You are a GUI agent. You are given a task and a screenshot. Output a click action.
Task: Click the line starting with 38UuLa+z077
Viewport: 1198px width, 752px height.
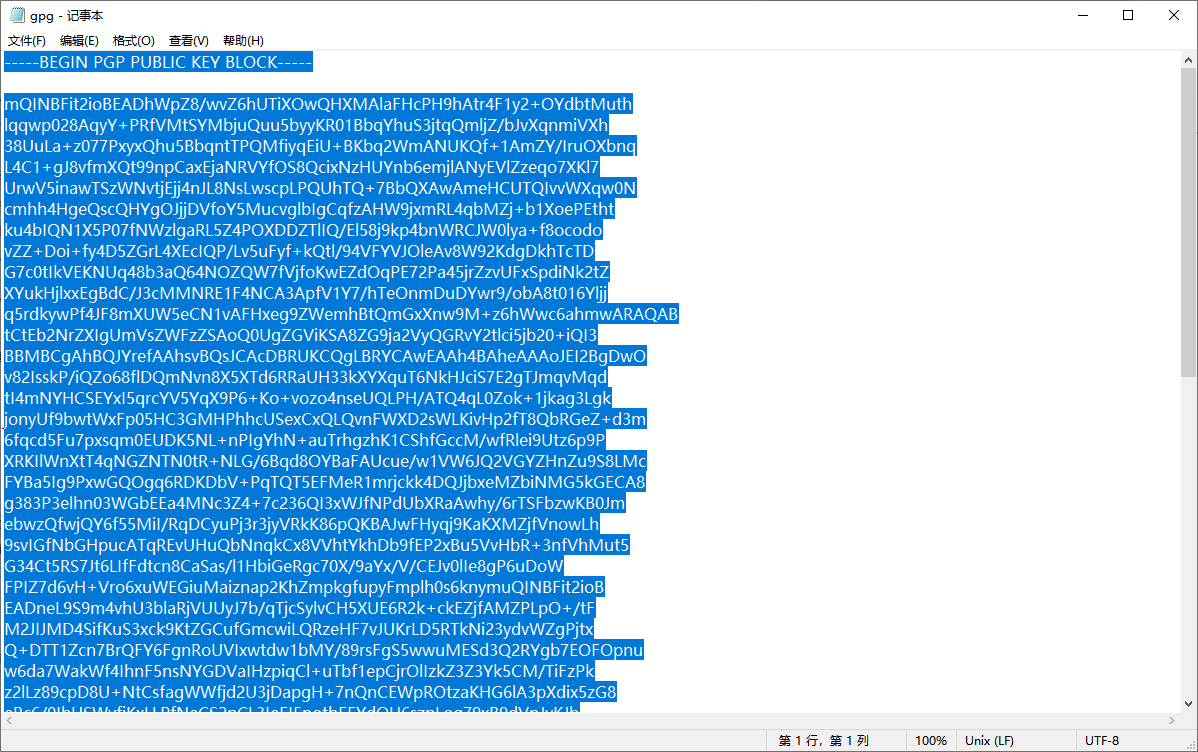click(x=320, y=146)
